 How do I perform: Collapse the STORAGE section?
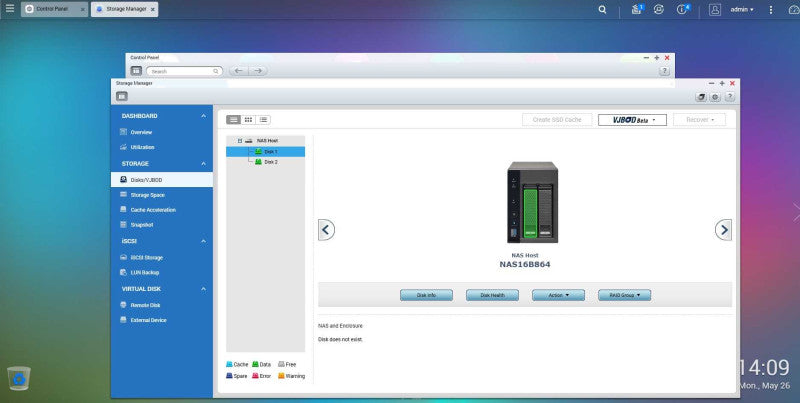click(204, 164)
